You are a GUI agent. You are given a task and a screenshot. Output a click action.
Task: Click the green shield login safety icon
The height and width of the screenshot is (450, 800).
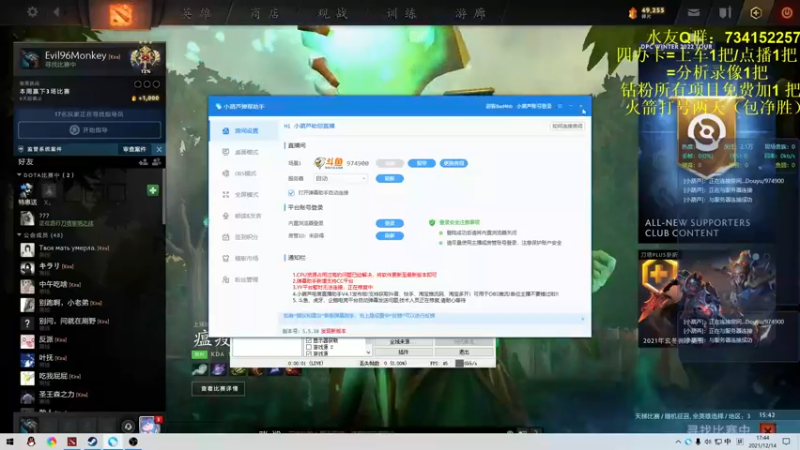coord(432,222)
